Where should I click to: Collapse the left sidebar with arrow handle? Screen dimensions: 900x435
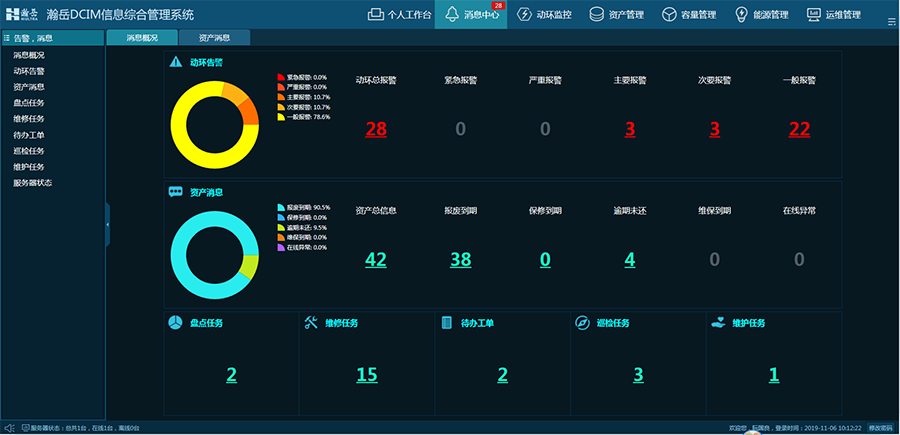click(106, 227)
